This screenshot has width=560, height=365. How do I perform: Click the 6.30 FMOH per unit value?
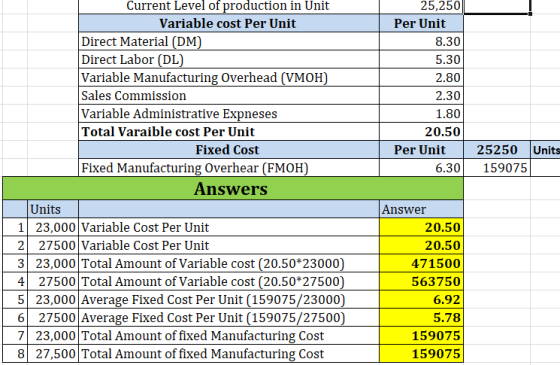[x=421, y=168]
